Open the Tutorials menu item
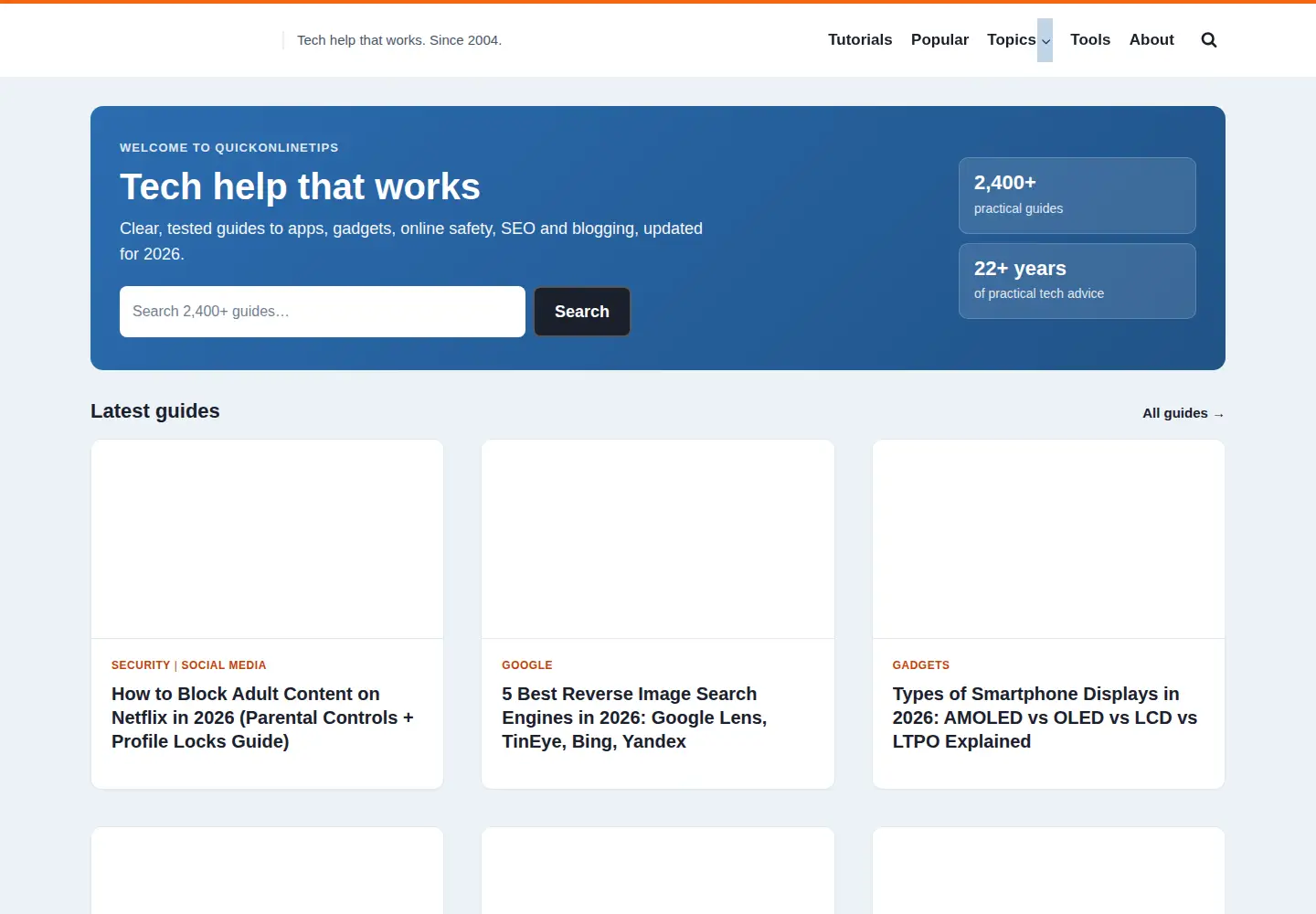Screen dimensions: 1316x914 point(860,40)
